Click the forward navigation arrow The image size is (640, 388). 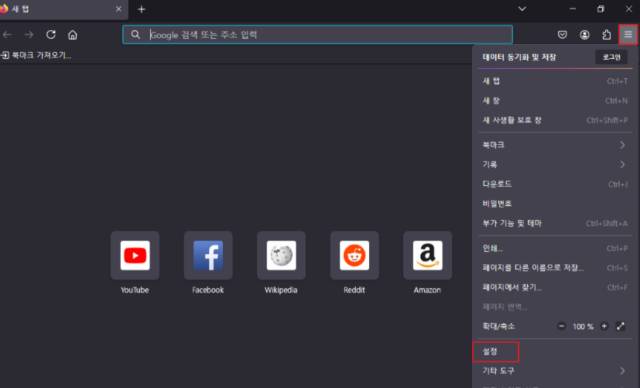29,35
